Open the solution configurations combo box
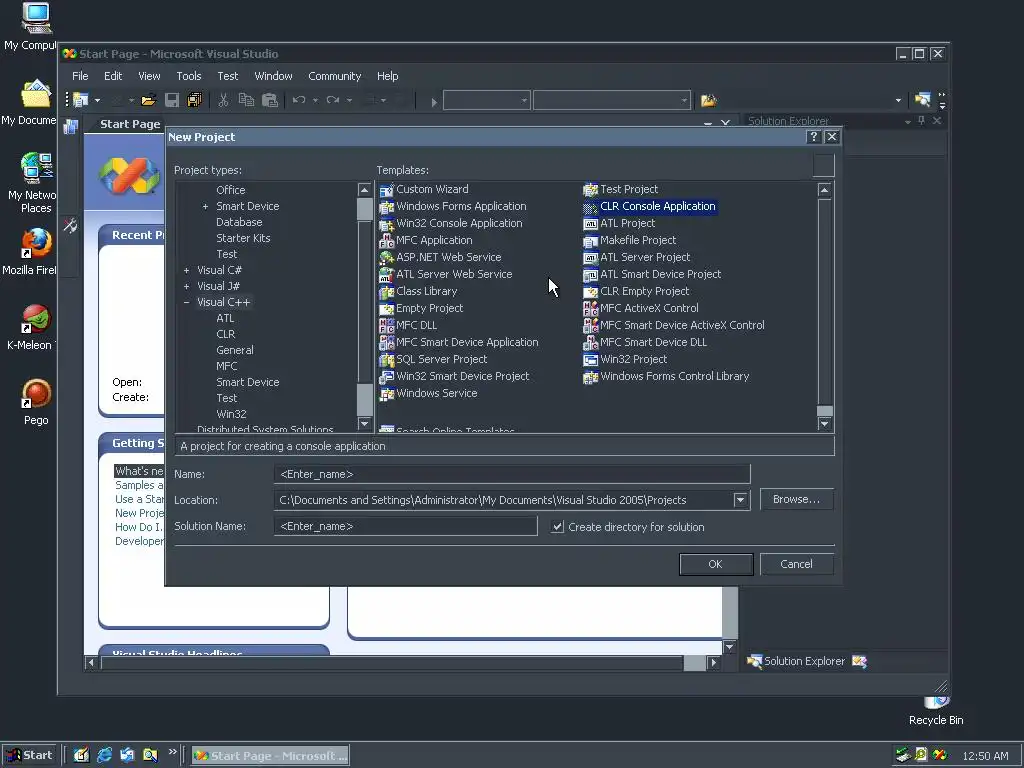 [486, 101]
